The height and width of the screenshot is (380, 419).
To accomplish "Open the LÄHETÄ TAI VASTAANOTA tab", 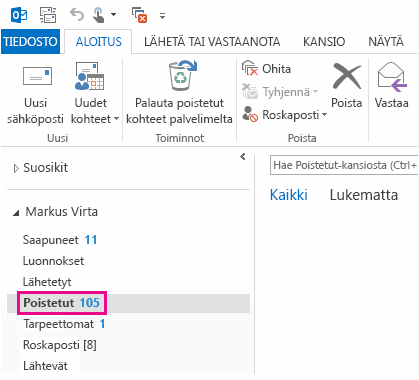I will click(x=212, y=42).
